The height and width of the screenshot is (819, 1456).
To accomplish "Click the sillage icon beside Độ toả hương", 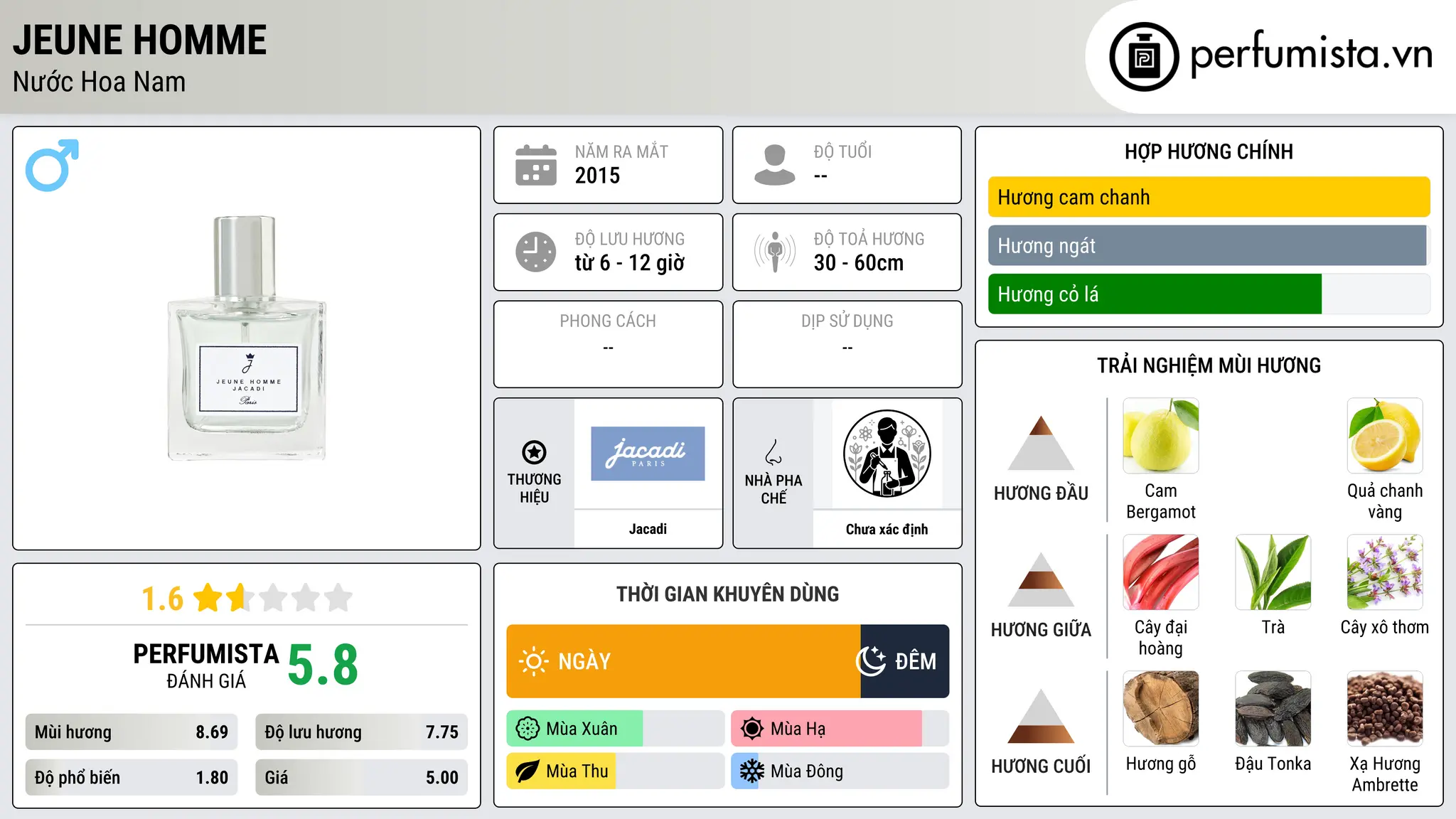I will (x=775, y=252).
